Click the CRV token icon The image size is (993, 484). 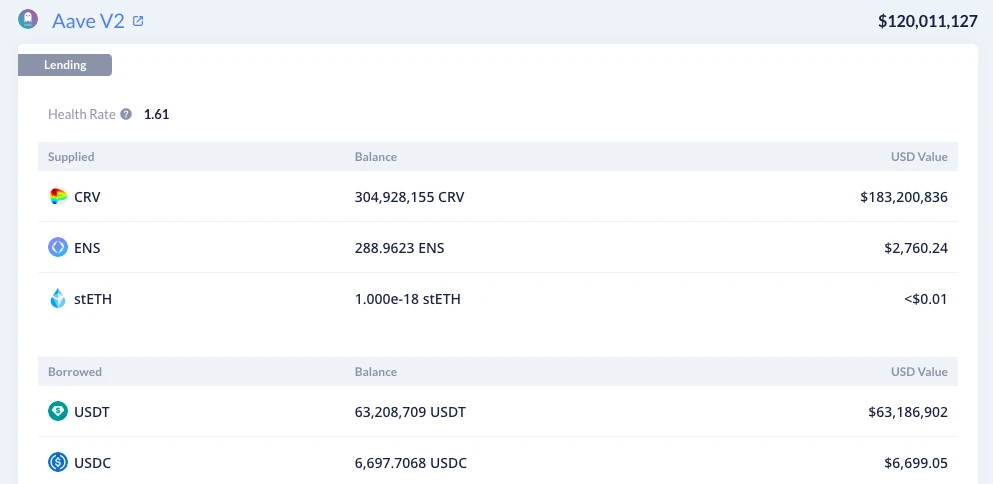coord(58,197)
